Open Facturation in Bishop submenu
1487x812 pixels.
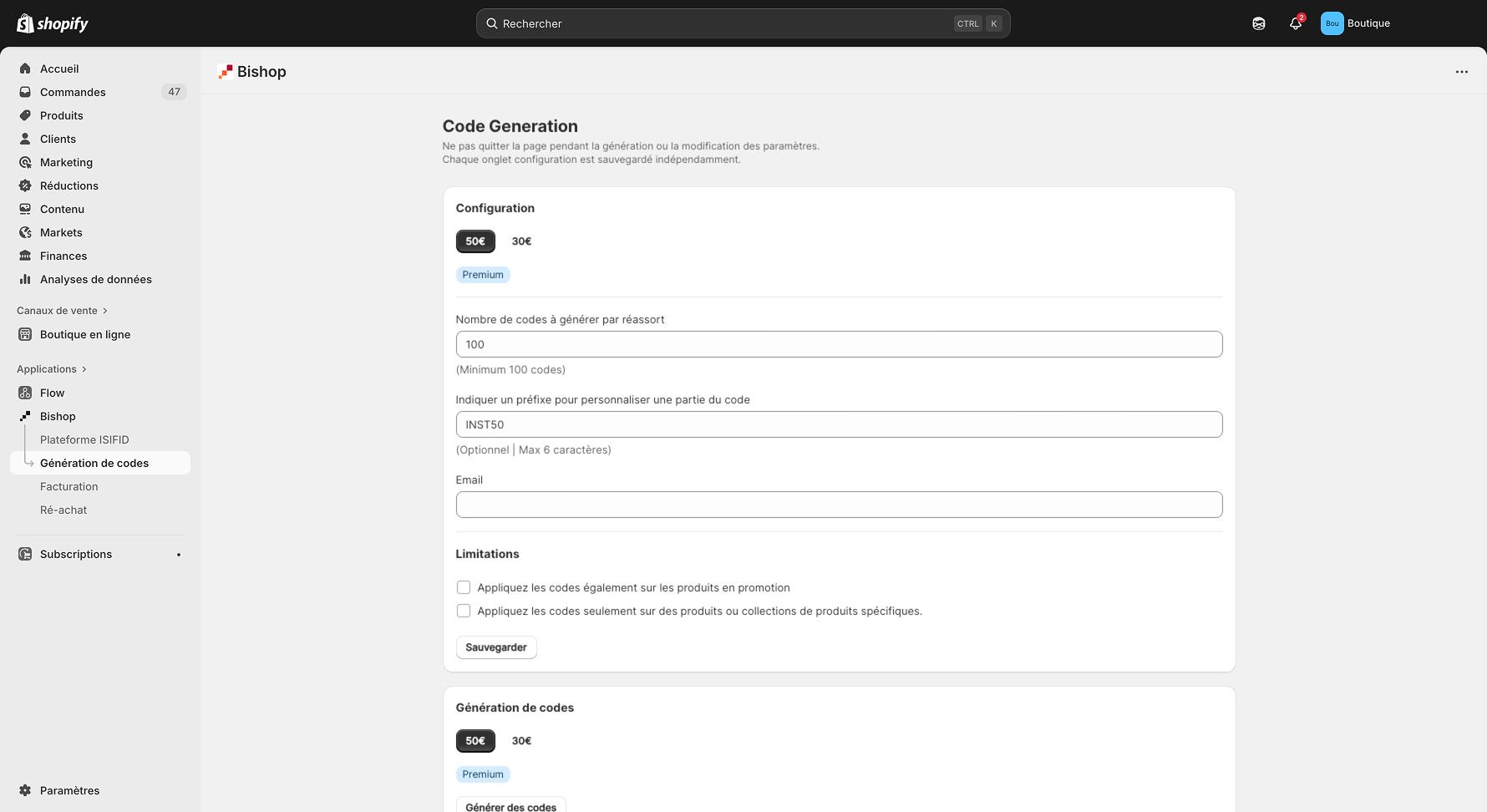pyautogui.click(x=69, y=486)
